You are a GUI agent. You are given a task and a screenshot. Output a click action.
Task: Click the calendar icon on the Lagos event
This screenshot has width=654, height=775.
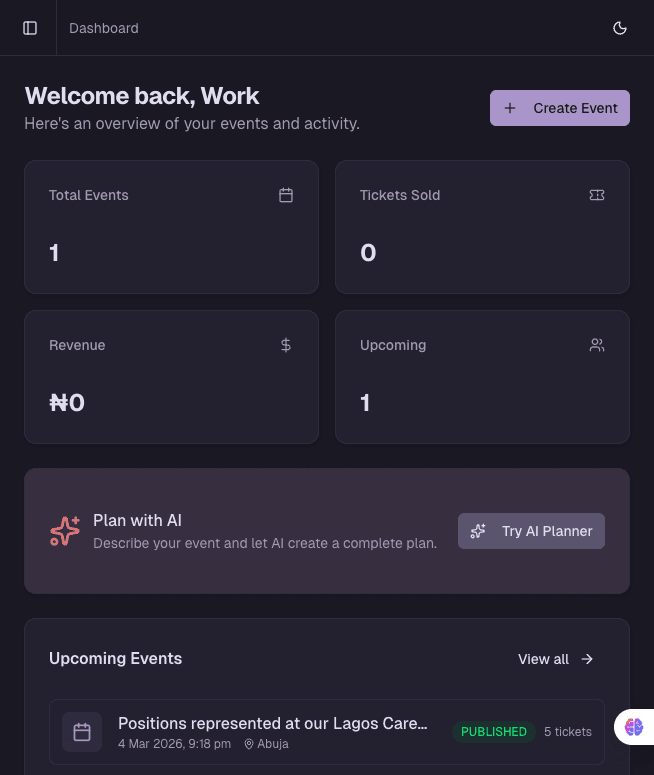click(82, 732)
